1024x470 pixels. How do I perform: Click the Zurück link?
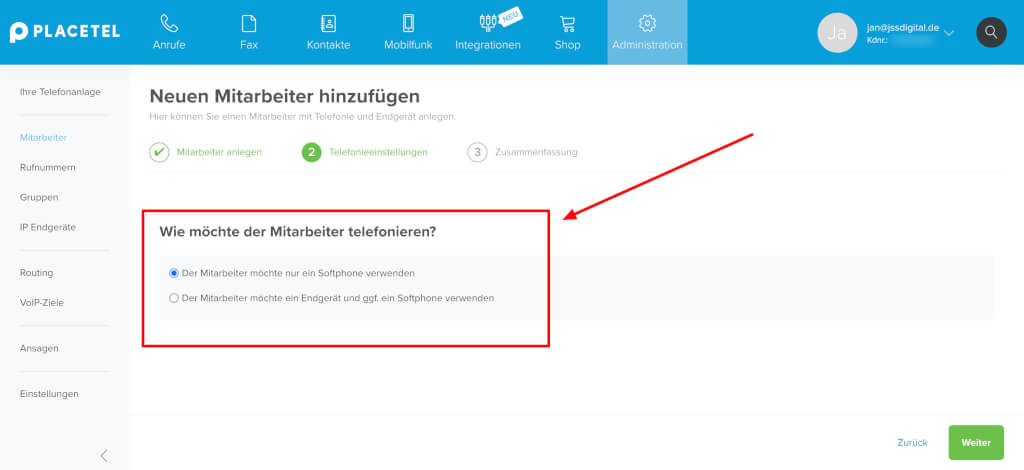pyautogui.click(x=912, y=443)
